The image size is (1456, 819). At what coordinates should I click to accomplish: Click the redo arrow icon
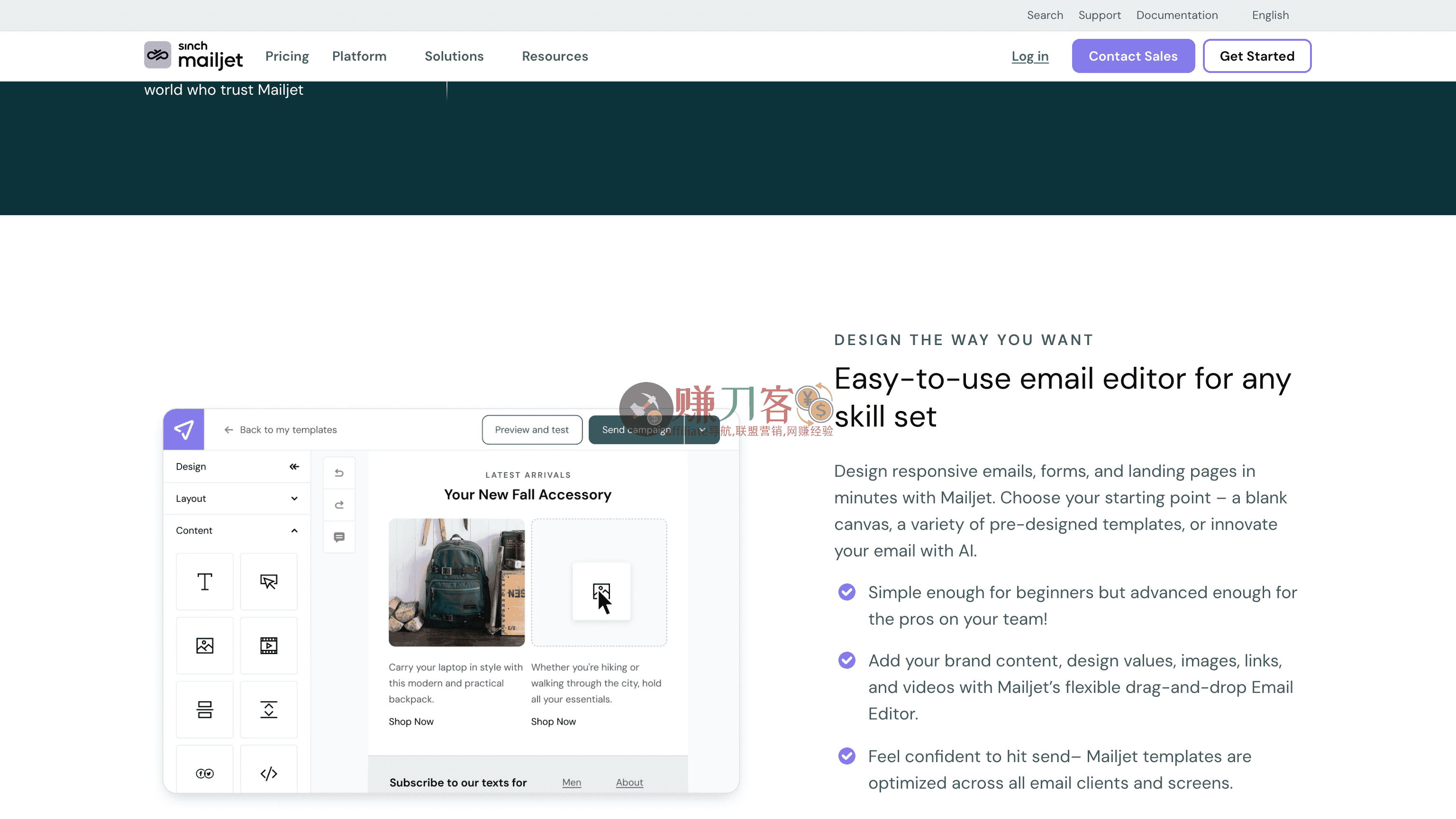point(339,505)
